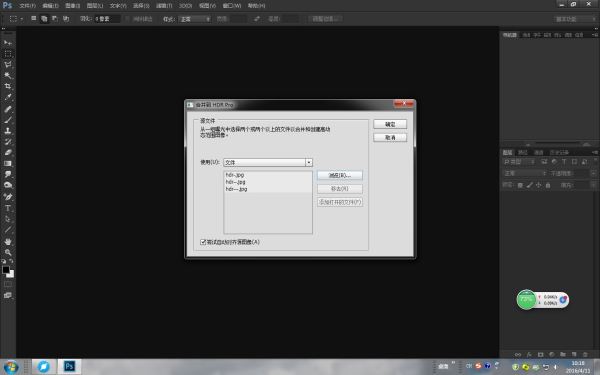Select the Brush tool
600x375 pixels.
click(8, 120)
